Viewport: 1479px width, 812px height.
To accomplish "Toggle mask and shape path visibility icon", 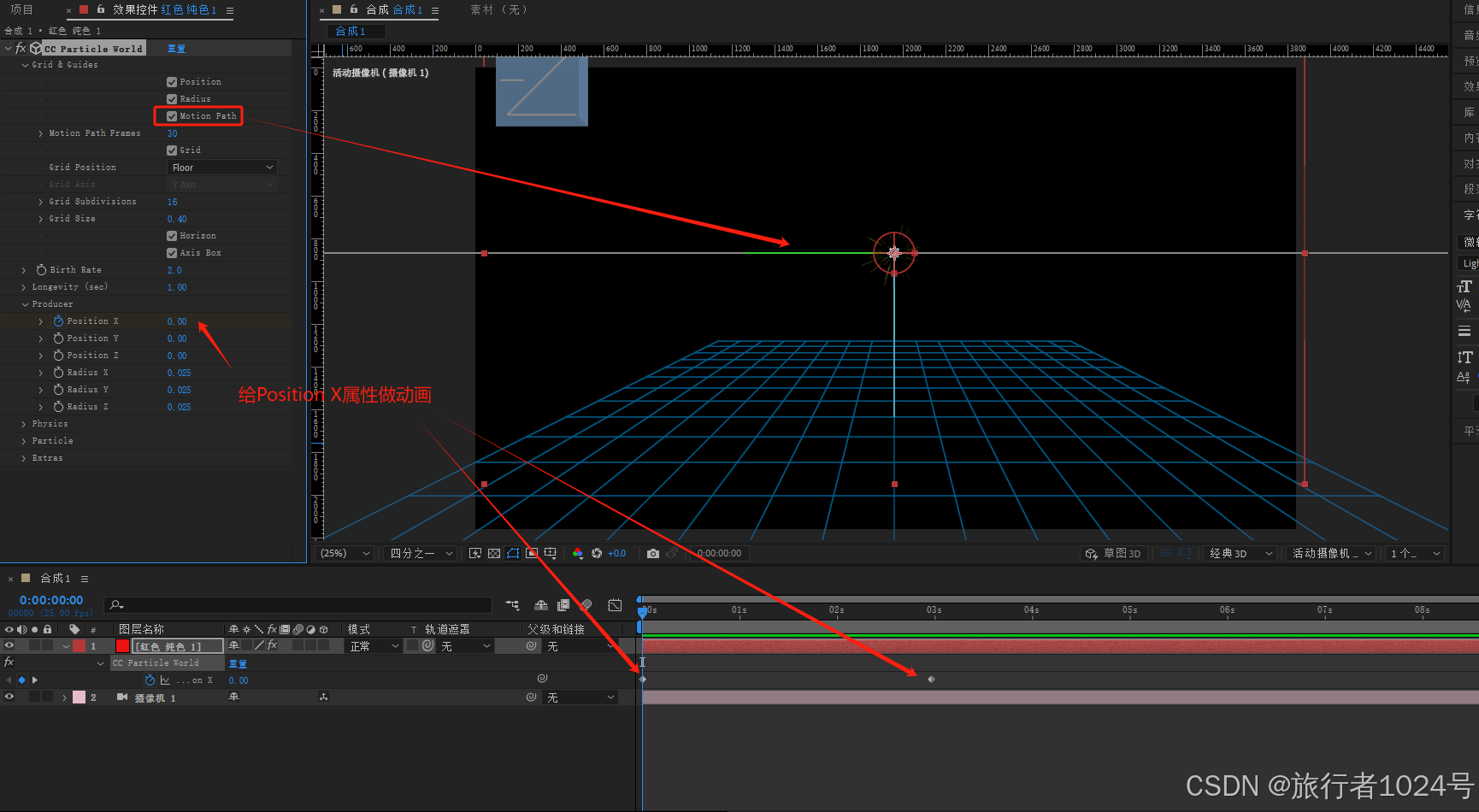I will (x=513, y=554).
